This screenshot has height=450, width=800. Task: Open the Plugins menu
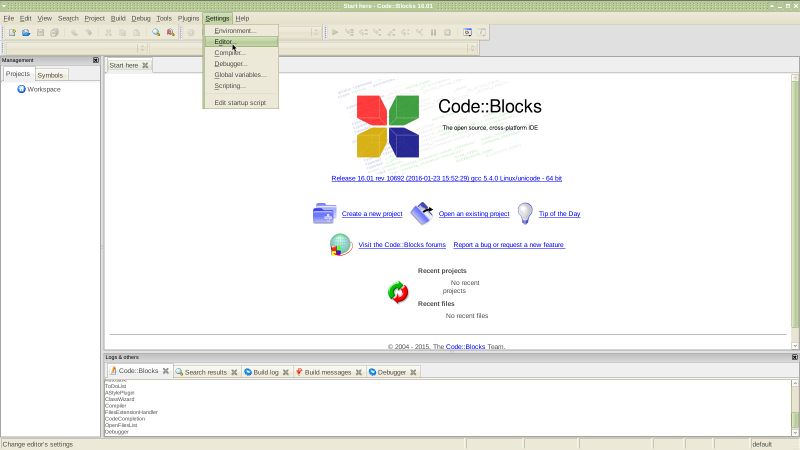[x=188, y=18]
